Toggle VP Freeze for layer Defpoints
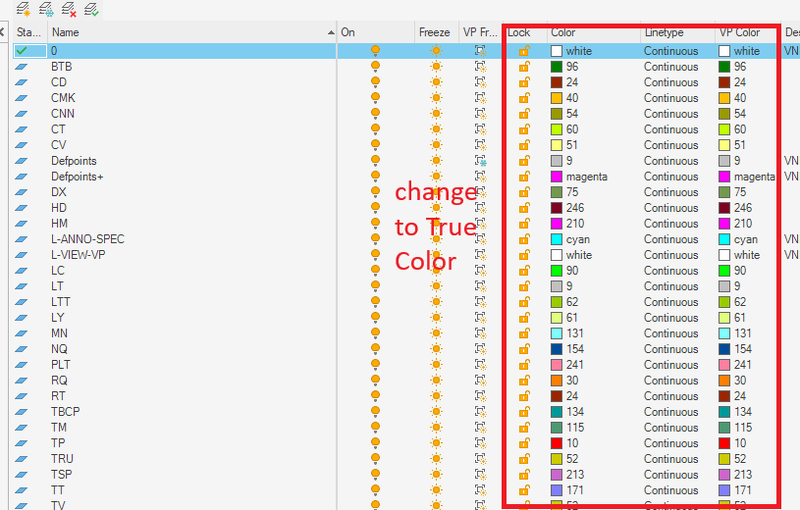The height and width of the screenshot is (510, 800). click(x=481, y=161)
